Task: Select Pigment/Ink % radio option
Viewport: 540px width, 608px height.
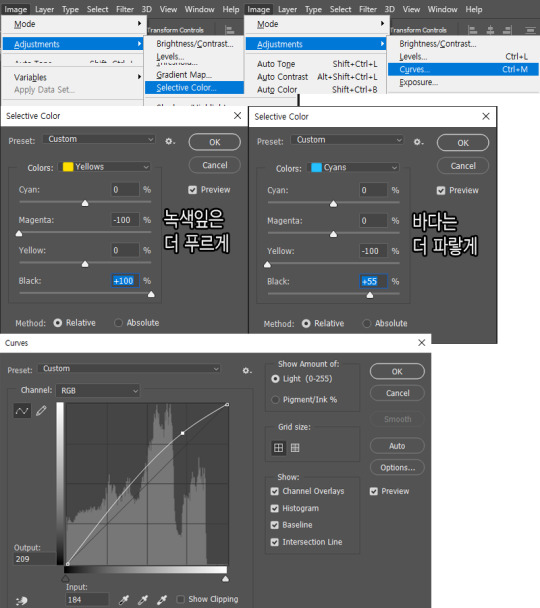Action: point(275,400)
